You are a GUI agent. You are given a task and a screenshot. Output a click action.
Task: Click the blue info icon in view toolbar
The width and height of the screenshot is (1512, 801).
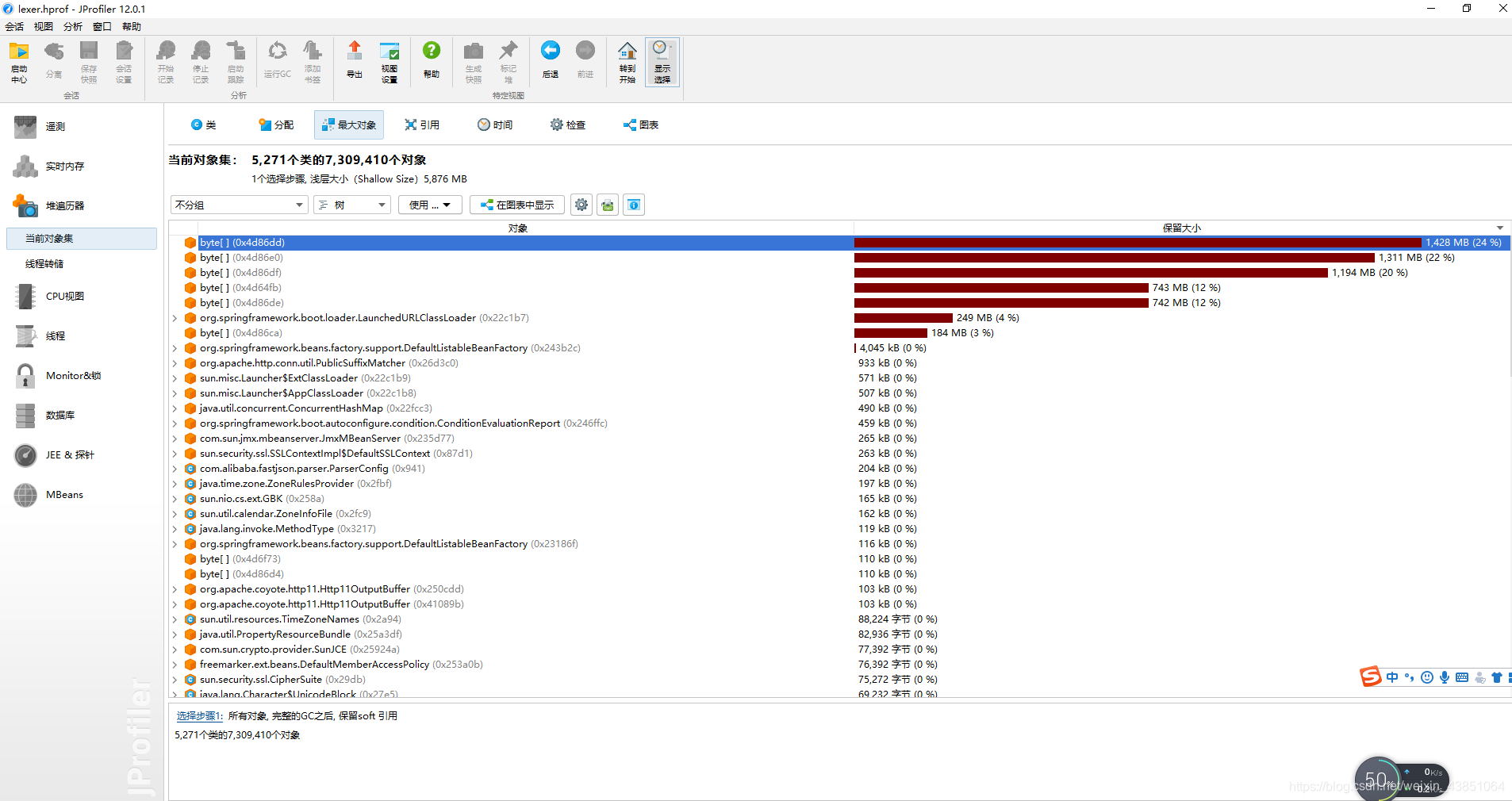[x=634, y=205]
